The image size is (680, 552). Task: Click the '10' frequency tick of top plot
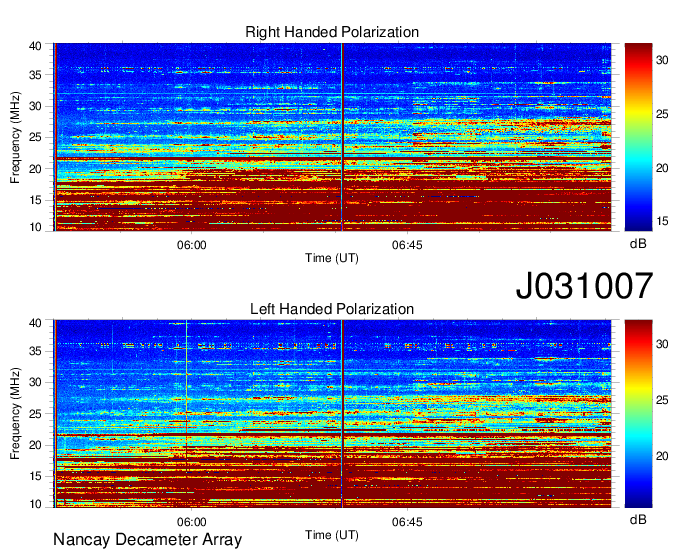pyautogui.click(x=36, y=227)
